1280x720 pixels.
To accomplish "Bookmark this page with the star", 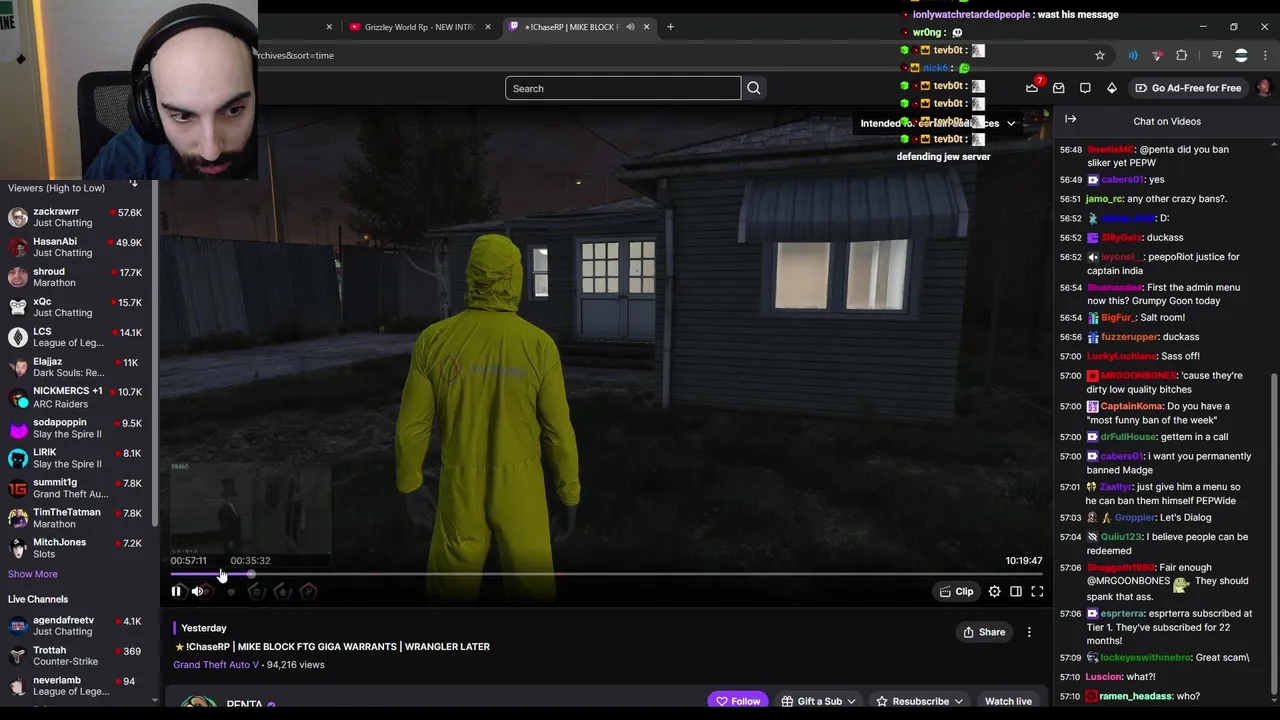I will point(1100,55).
